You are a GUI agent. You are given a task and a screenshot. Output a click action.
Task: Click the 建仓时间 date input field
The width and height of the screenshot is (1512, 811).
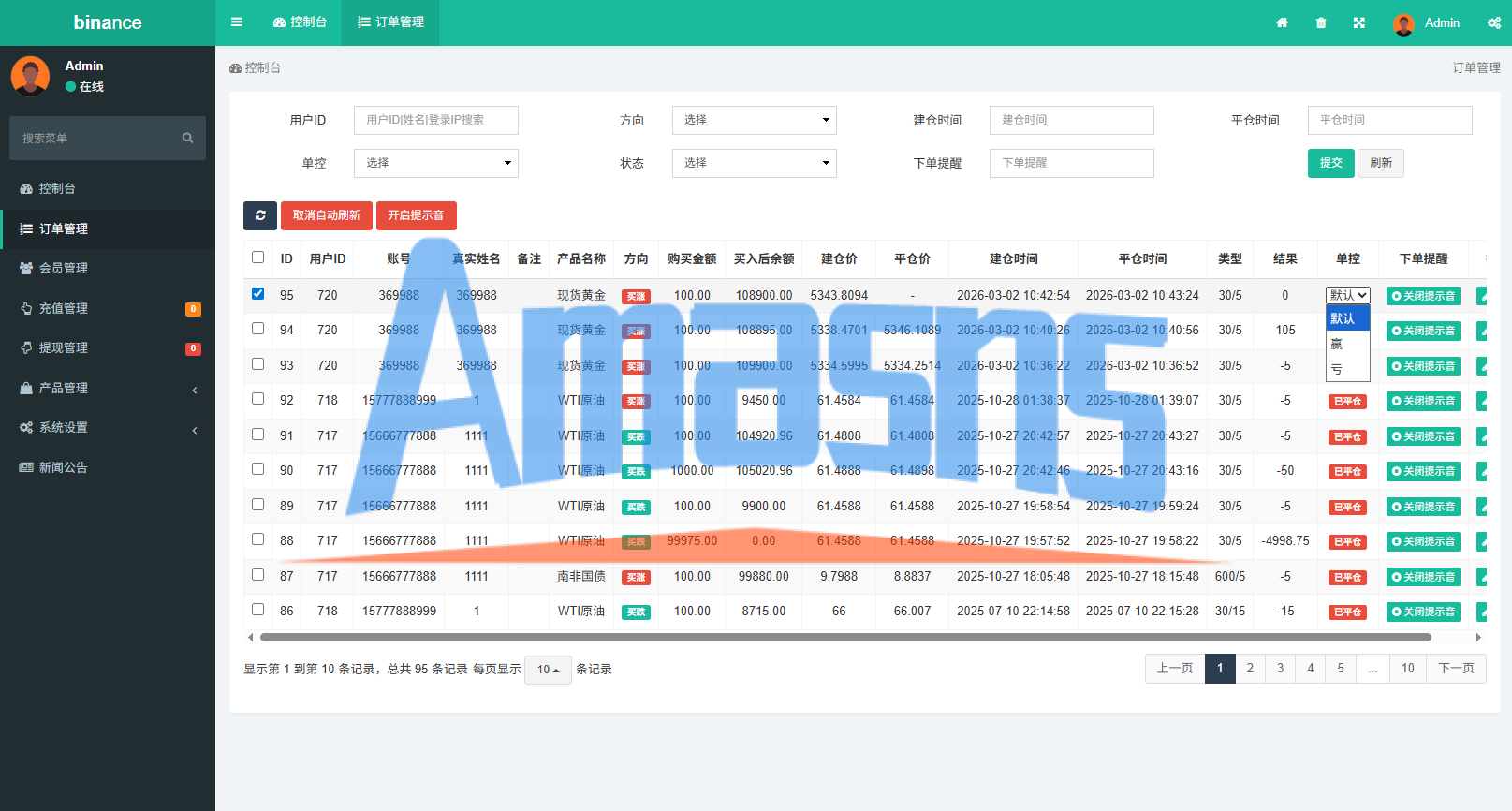[x=1071, y=120]
